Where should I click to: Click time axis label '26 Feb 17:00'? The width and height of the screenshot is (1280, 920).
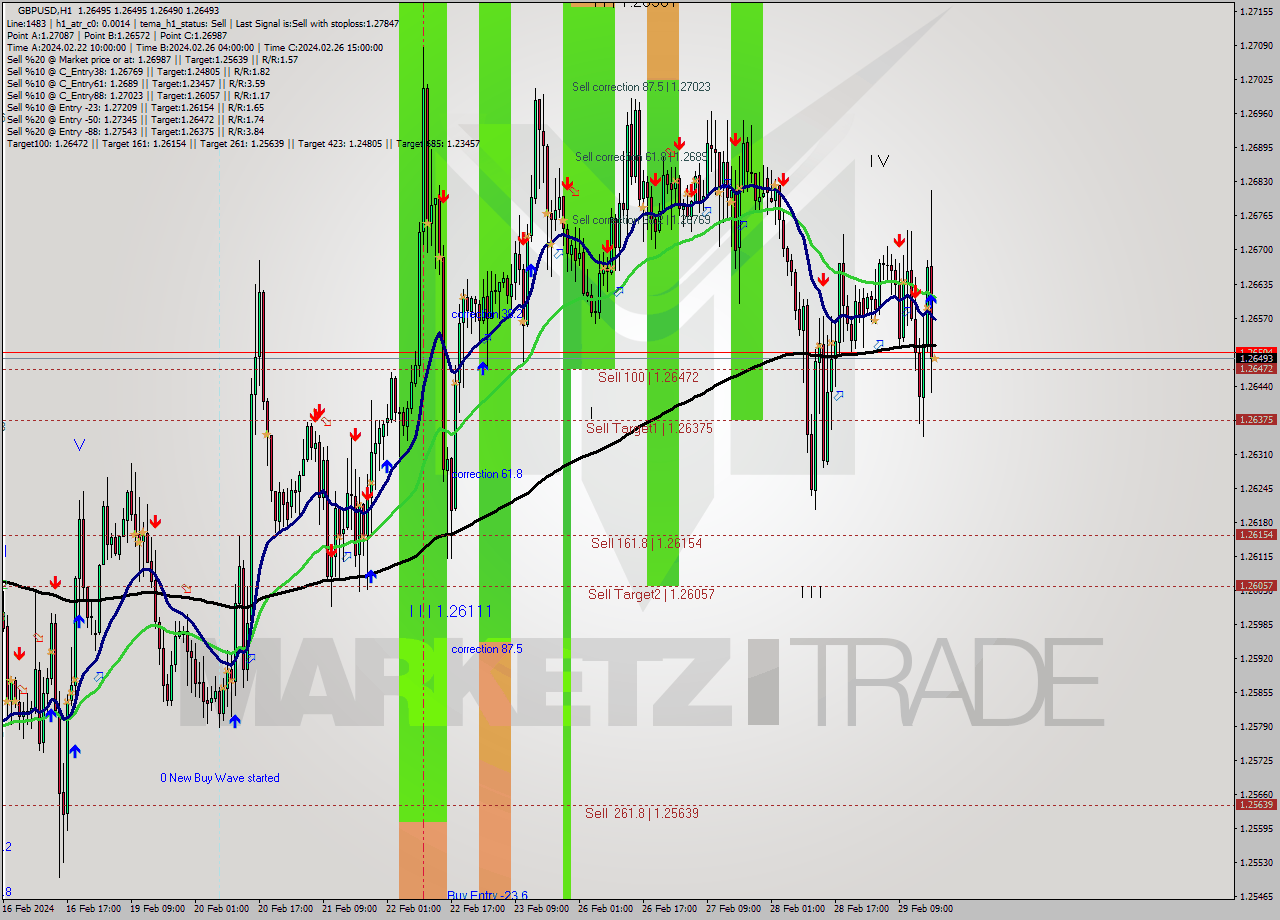[669, 909]
